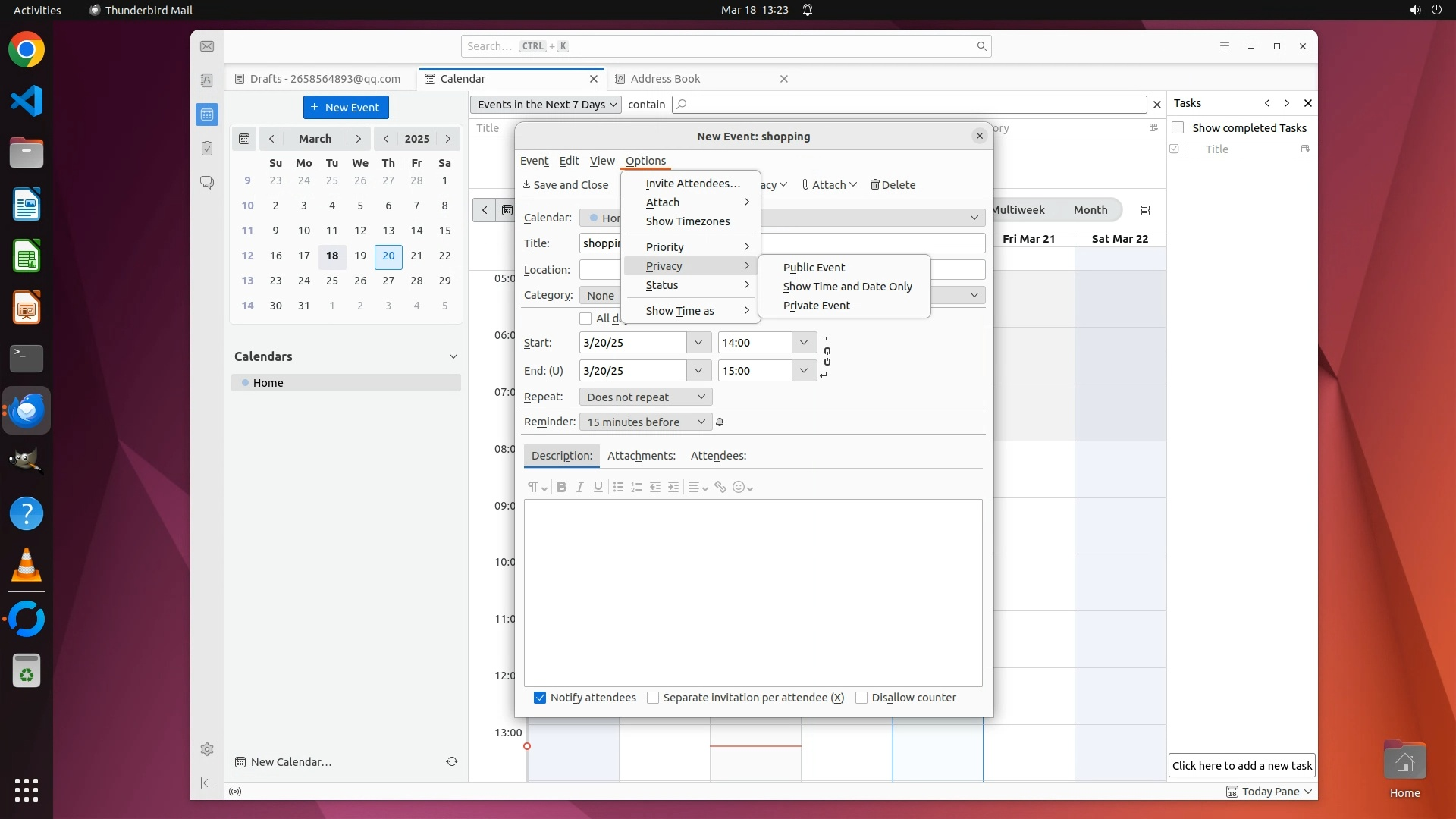This screenshot has width=1456, height=819.
Task: Click the calendar sync refresh icon
Action: pos(452,761)
